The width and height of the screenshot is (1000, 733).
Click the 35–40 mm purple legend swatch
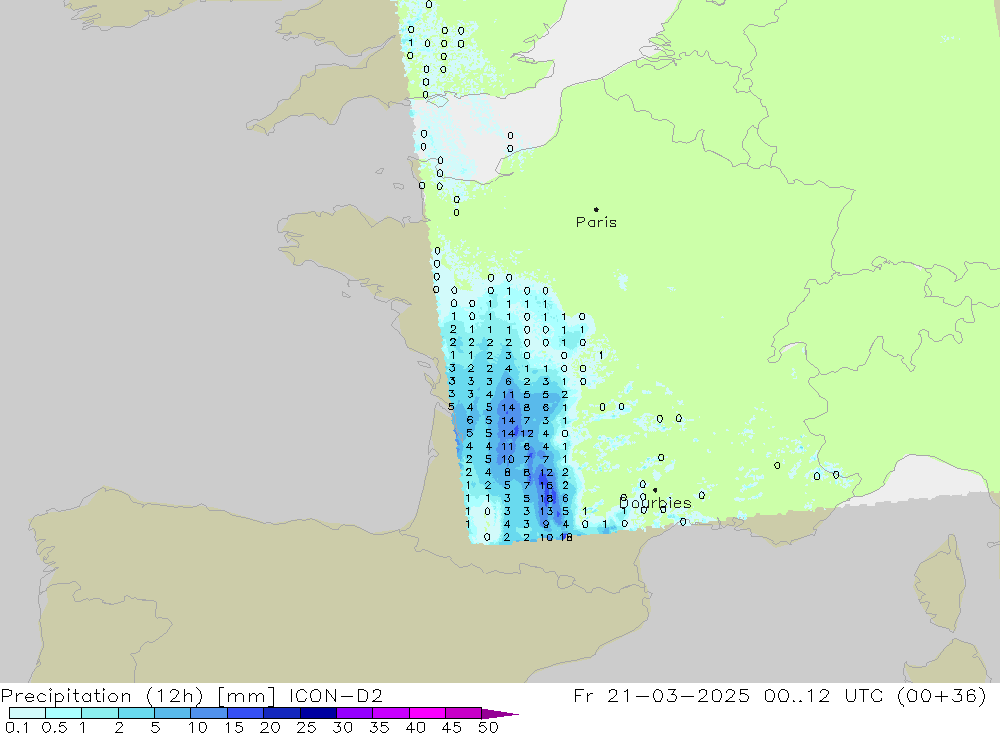tap(390, 713)
